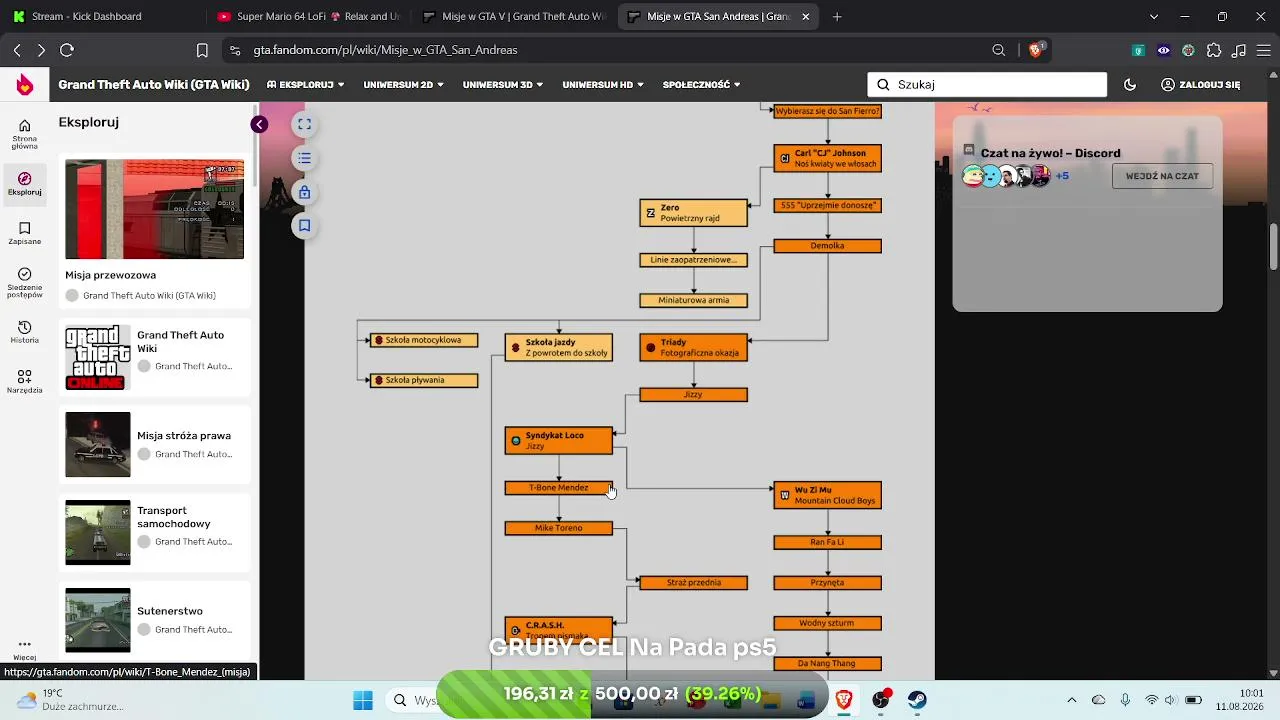
Task: Open the Brave Shields lion icon
Action: pyautogui.click(x=1036, y=50)
